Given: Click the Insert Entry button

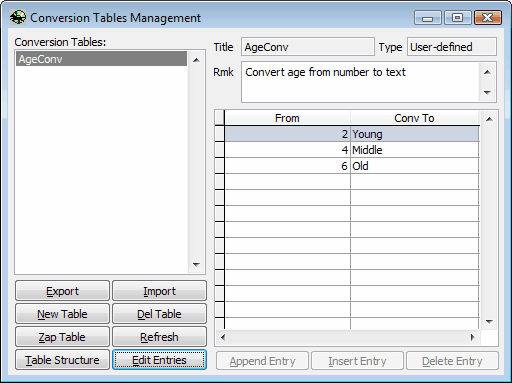Looking at the screenshot, I should (357, 361).
